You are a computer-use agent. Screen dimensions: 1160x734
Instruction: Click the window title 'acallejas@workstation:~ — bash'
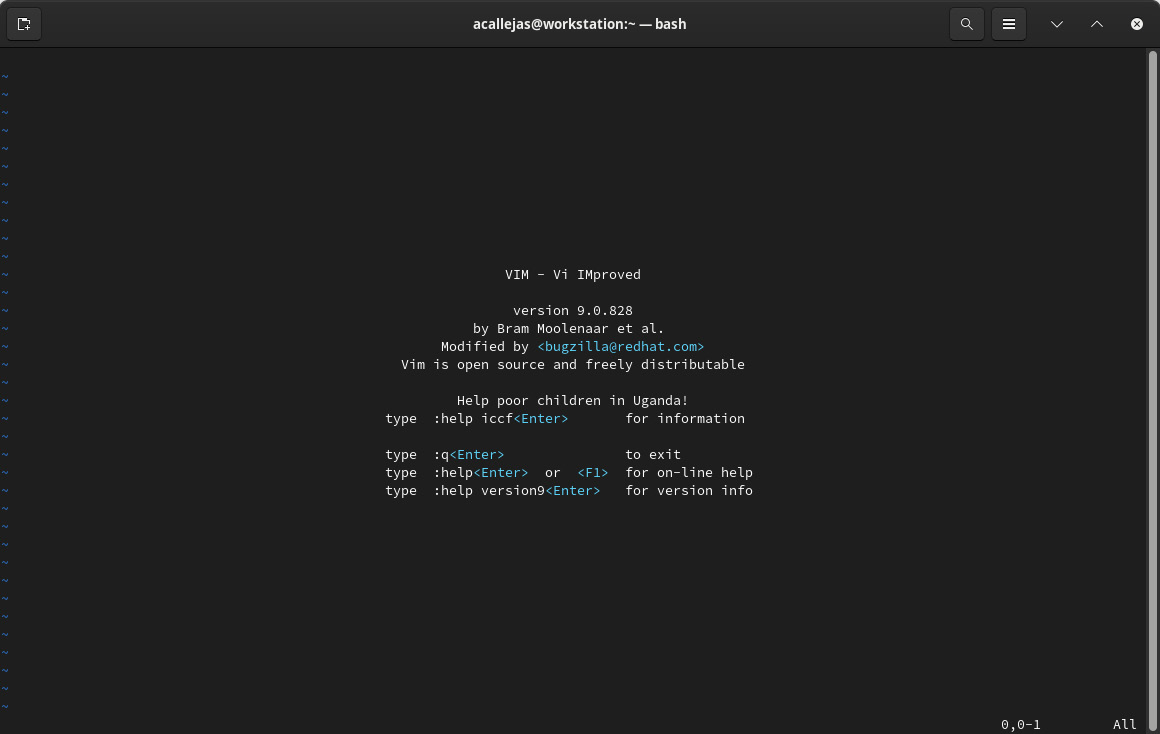click(579, 24)
